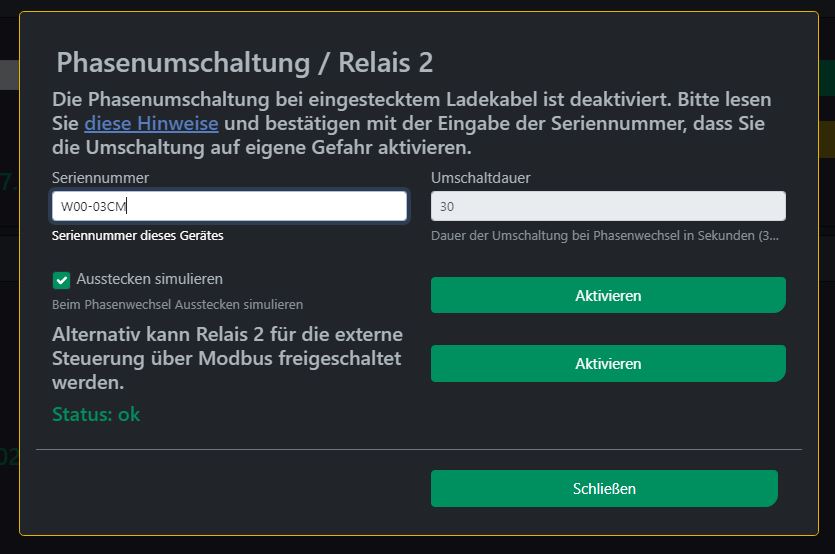Image resolution: width=835 pixels, height=554 pixels.
Task: Activate Modbus control with lower Aktivieren button
Action: point(608,363)
